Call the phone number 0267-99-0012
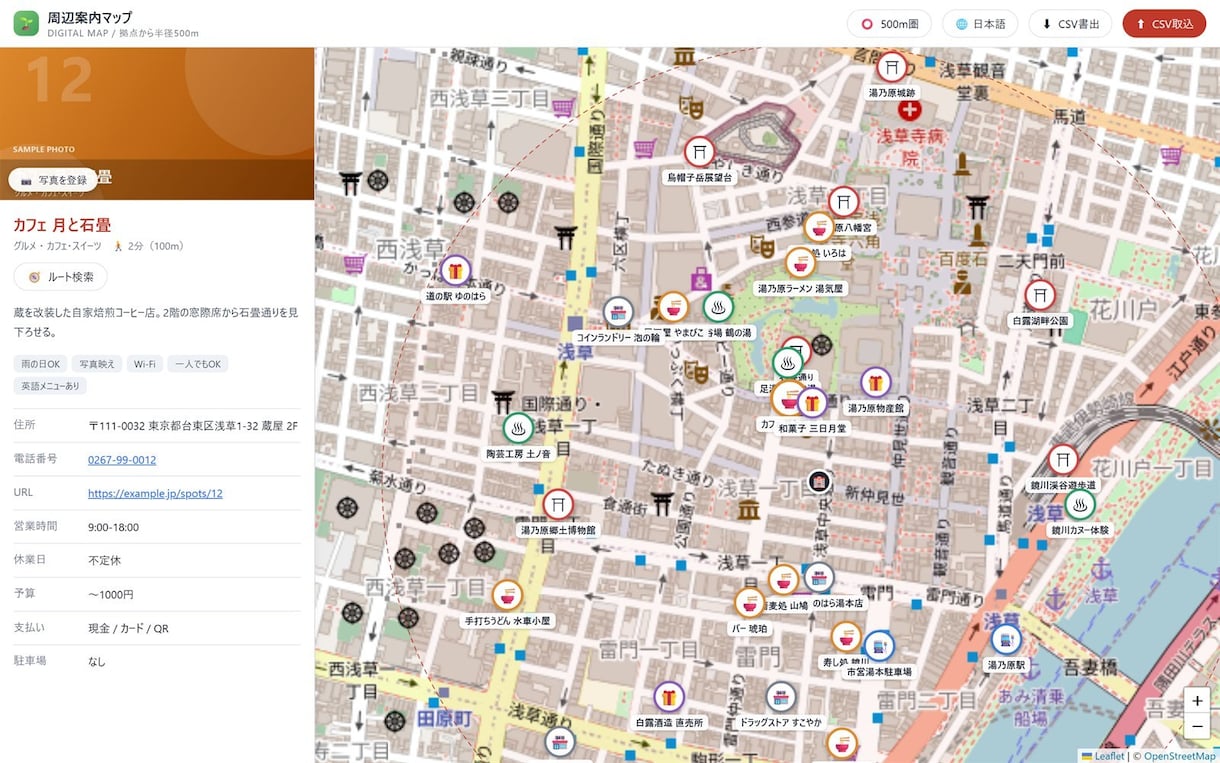Screen dimensions: 1220x763 [122, 460]
